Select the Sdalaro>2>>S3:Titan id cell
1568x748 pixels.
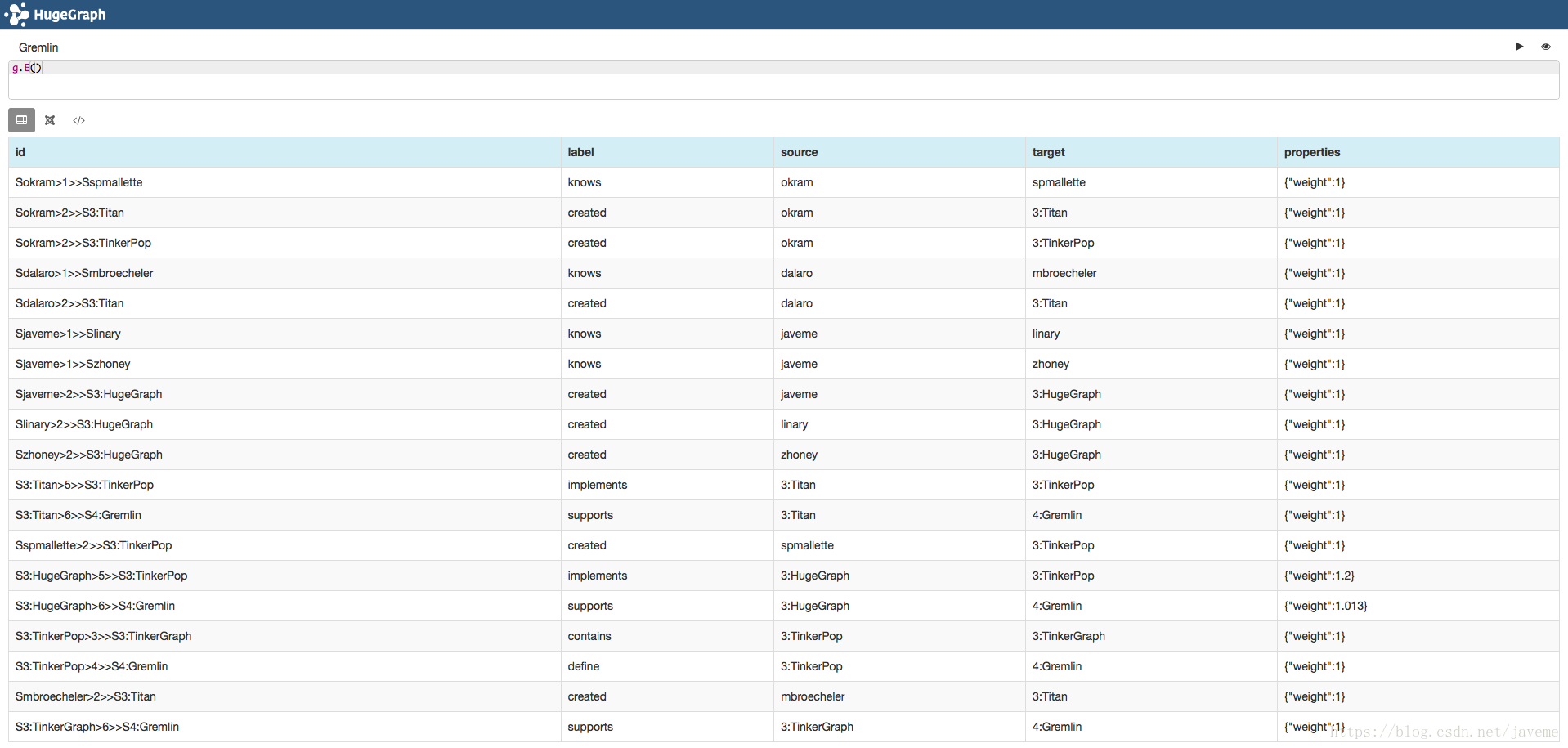[284, 303]
